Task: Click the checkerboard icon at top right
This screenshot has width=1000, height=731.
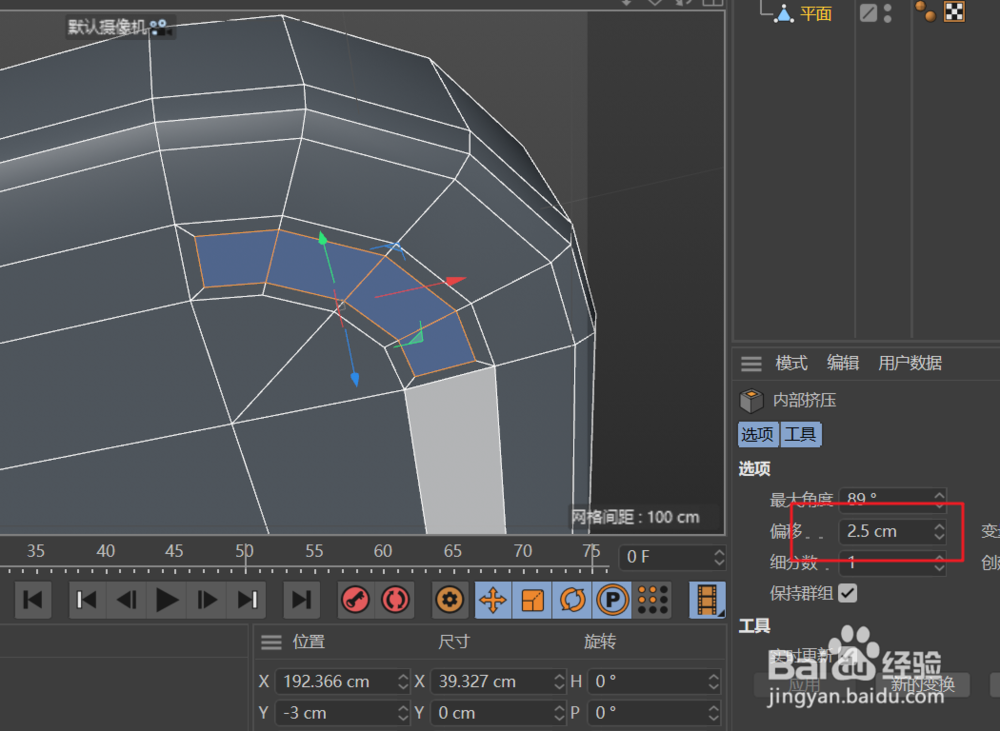Action: (x=953, y=13)
